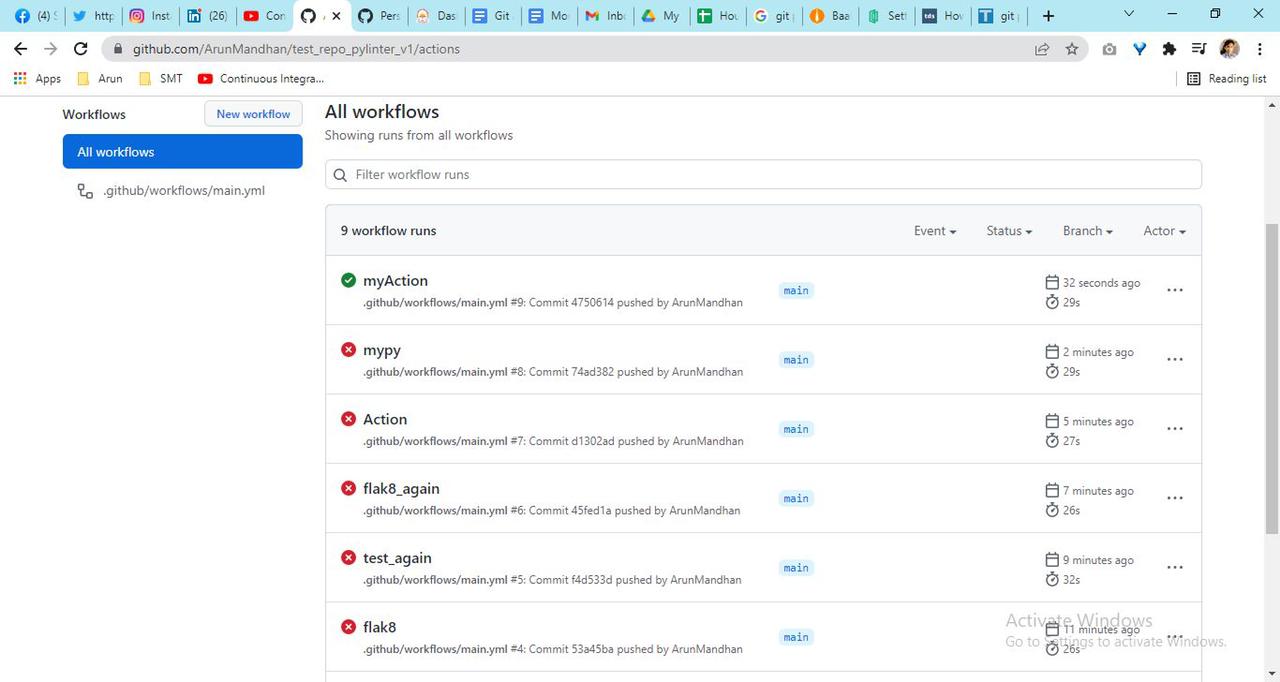Click the bookmark star in the address bar
1280x682 pixels.
[x=1071, y=48]
